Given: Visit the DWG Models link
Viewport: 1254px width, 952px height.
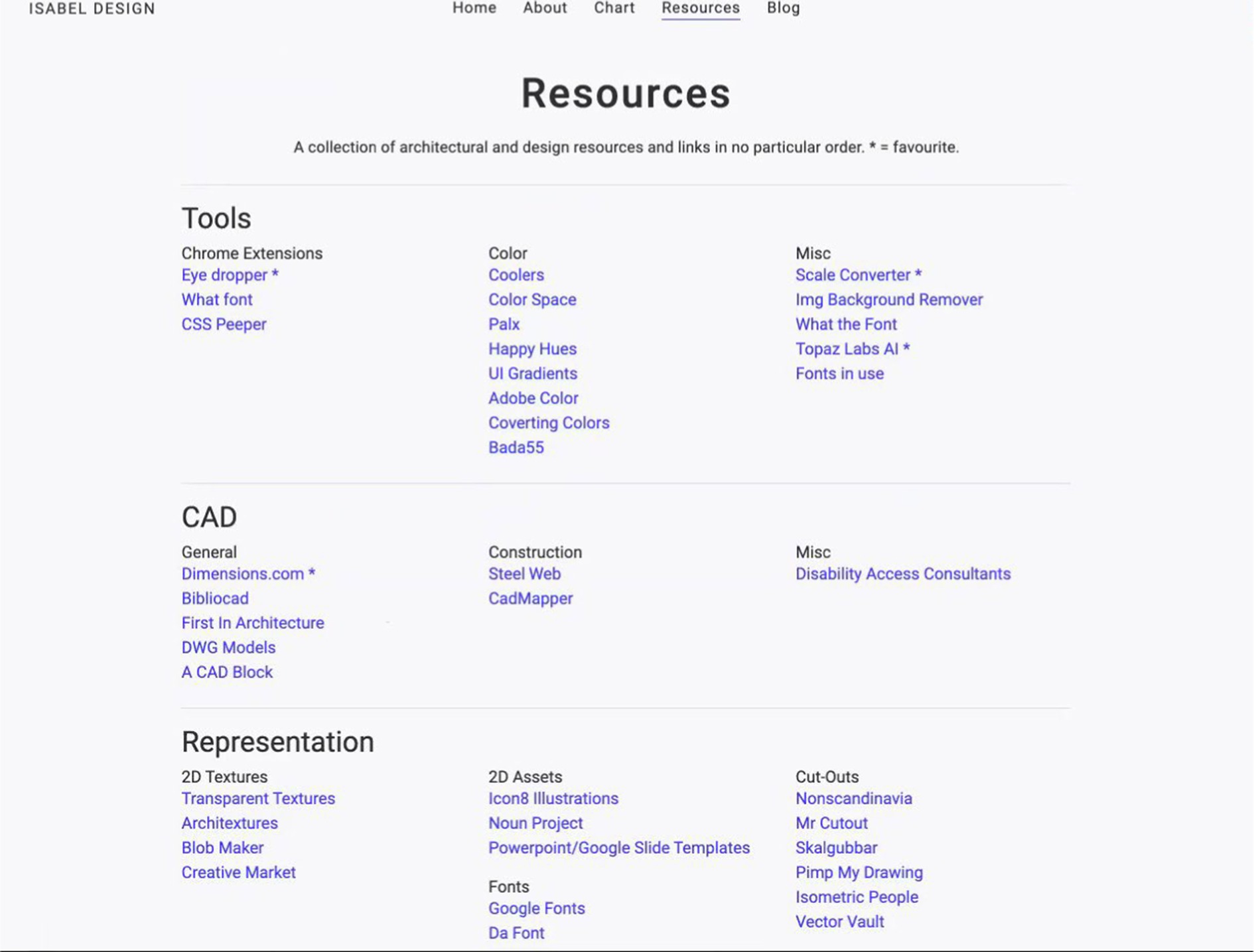Looking at the screenshot, I should (228, 647).
